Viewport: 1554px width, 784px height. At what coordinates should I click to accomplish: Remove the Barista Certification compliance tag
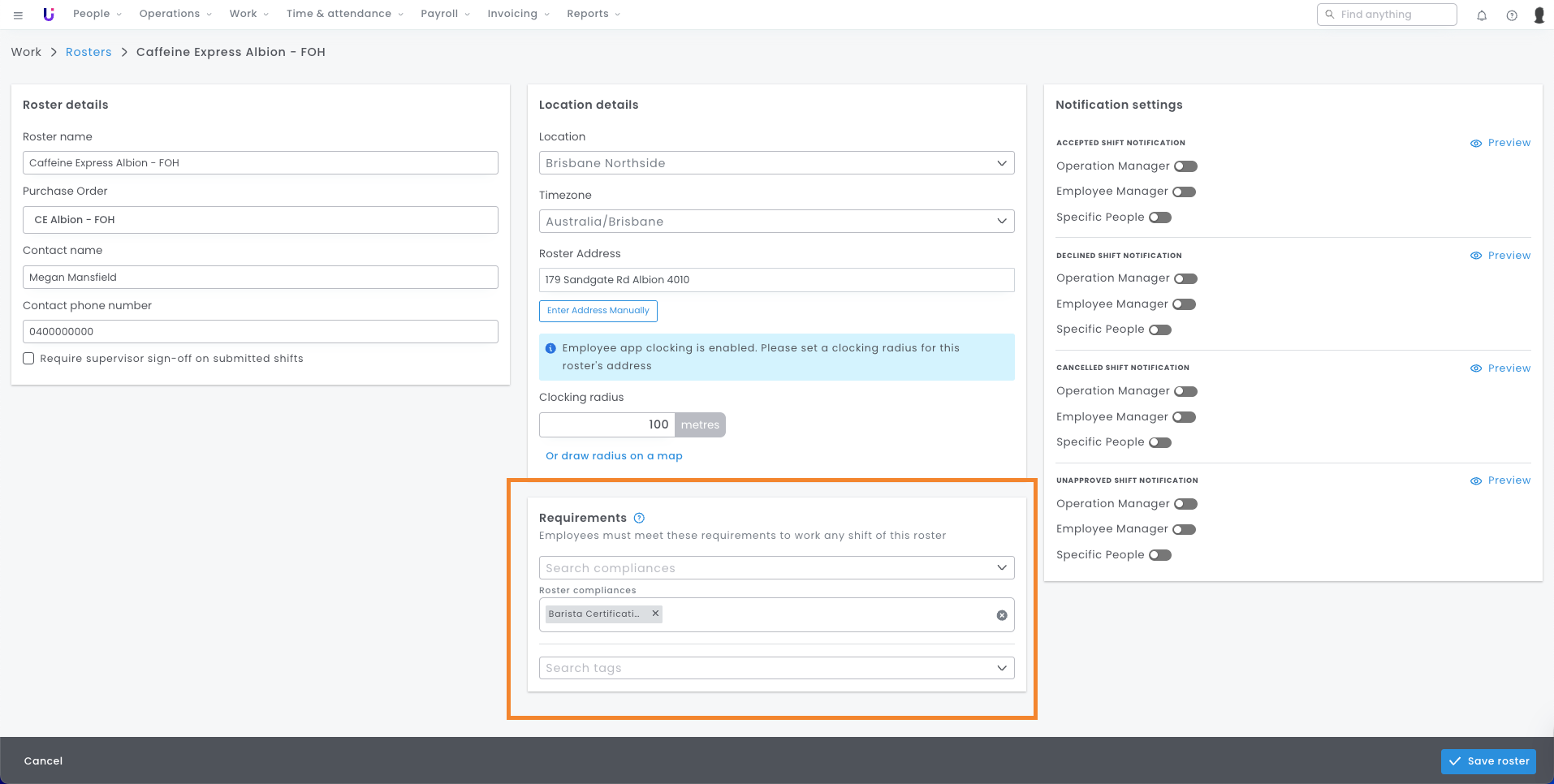pyautogui.click(x=655, y=614)
